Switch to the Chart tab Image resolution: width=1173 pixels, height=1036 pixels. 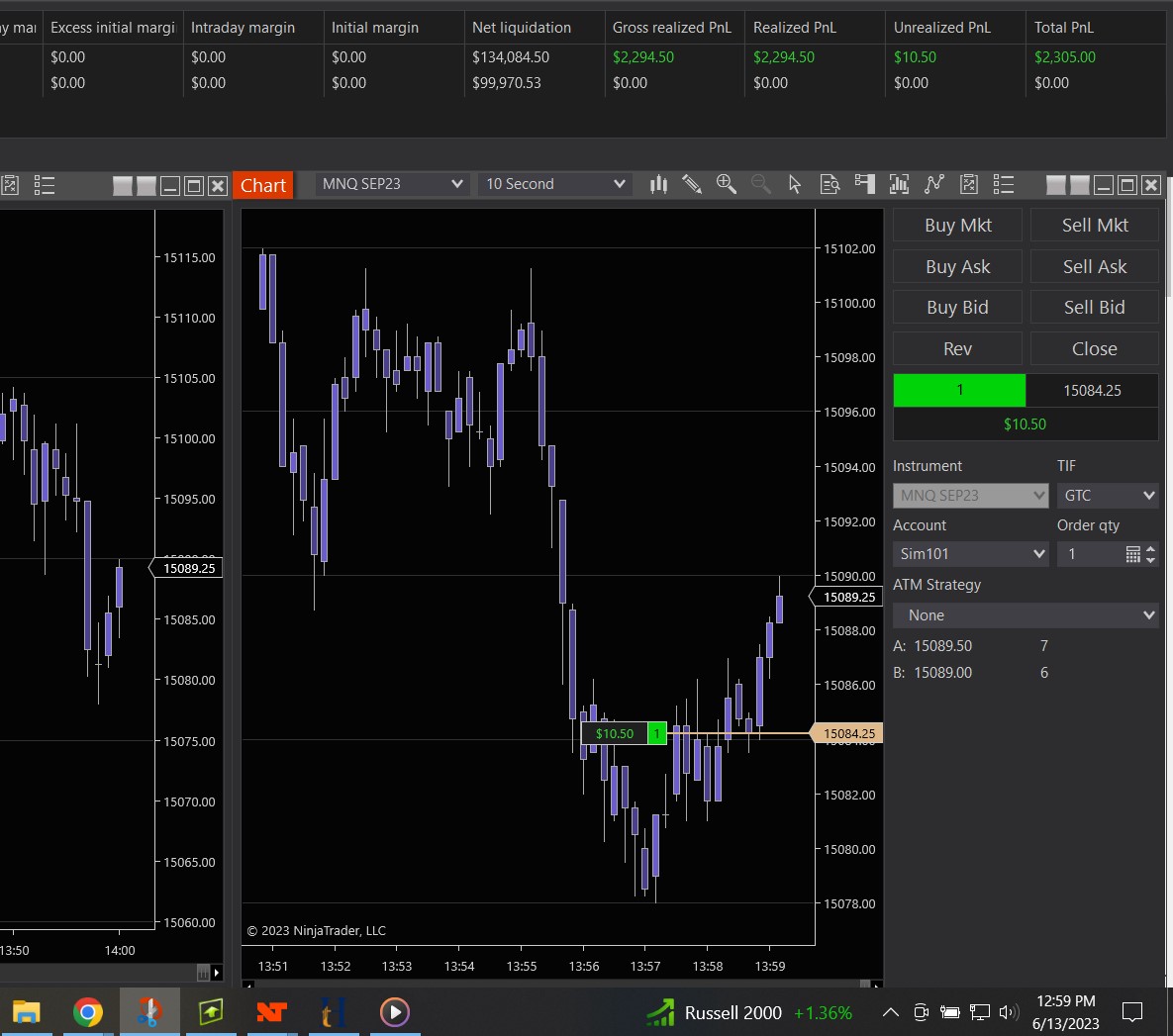(x=263, y=185)
